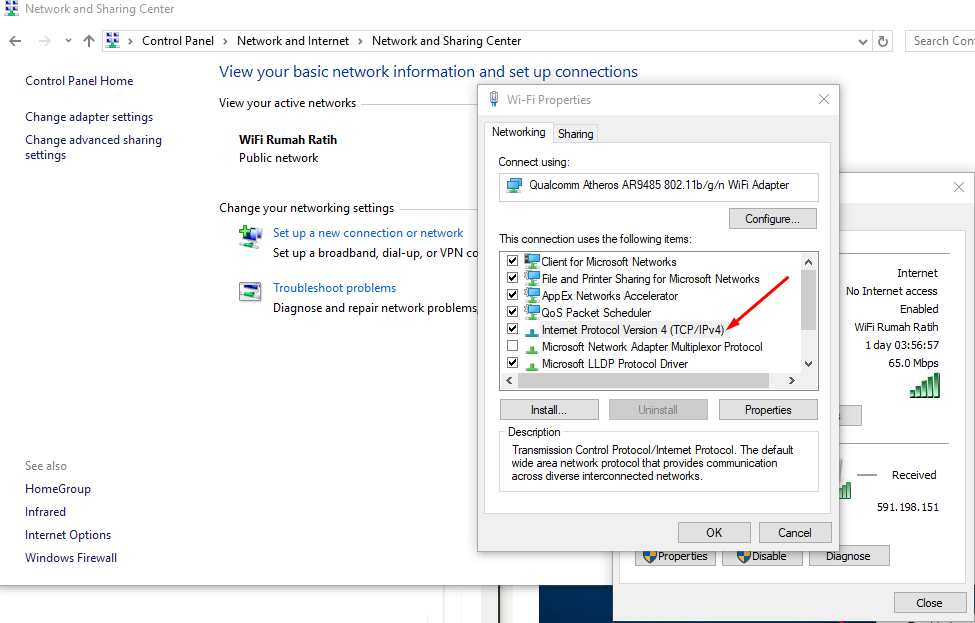Screen dimensions: 975x623
Task: Click Diagnose in Wi-Fi Status window
Action: point(849,556)
